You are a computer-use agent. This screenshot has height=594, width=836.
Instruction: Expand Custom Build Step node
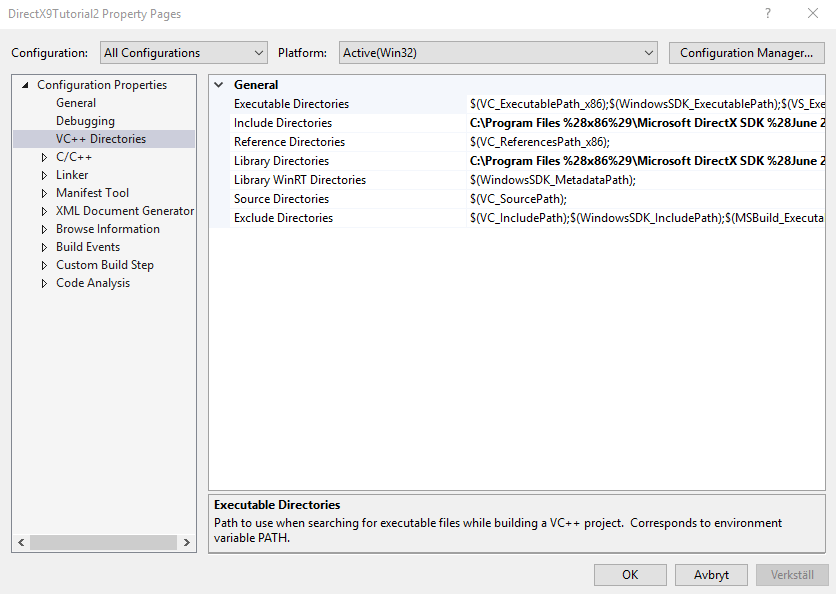pos(44,266)
